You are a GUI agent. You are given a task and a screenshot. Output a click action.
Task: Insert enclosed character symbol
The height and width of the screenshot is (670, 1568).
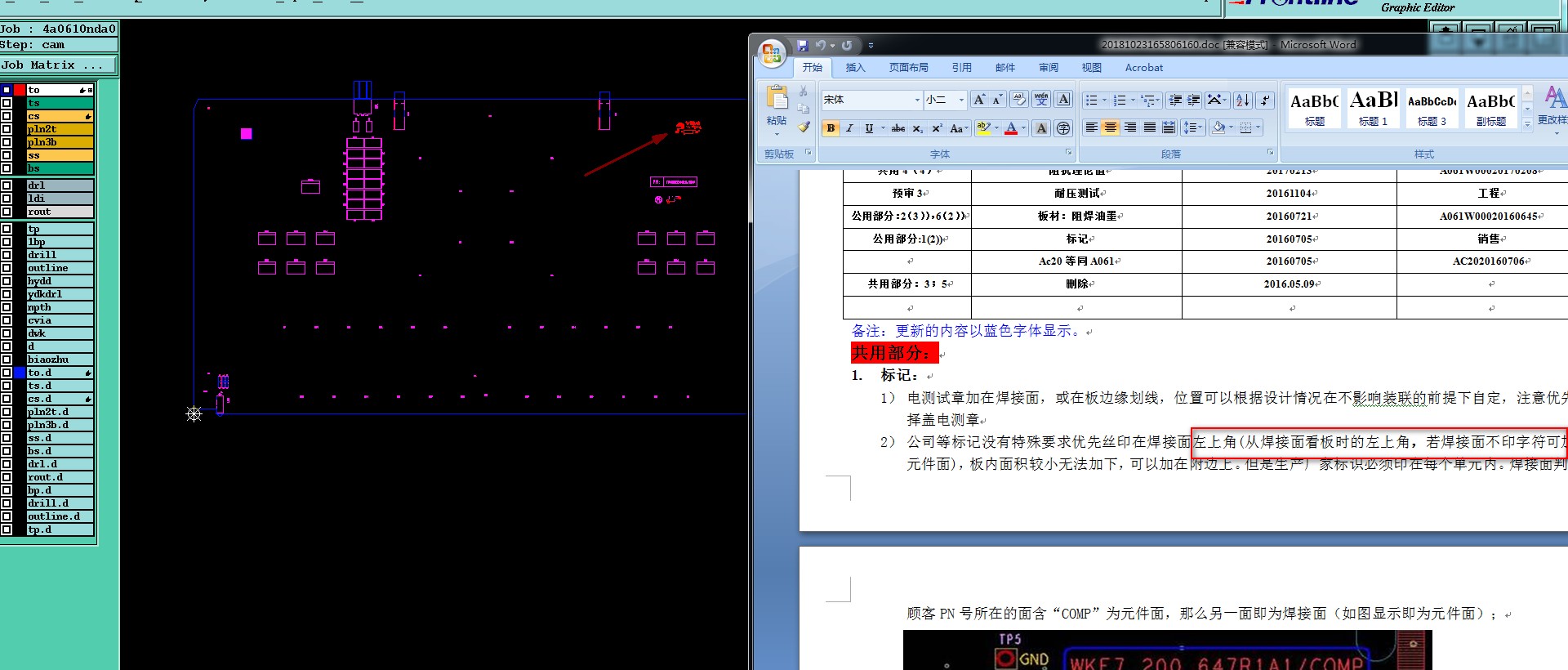tap(1063, 128)
